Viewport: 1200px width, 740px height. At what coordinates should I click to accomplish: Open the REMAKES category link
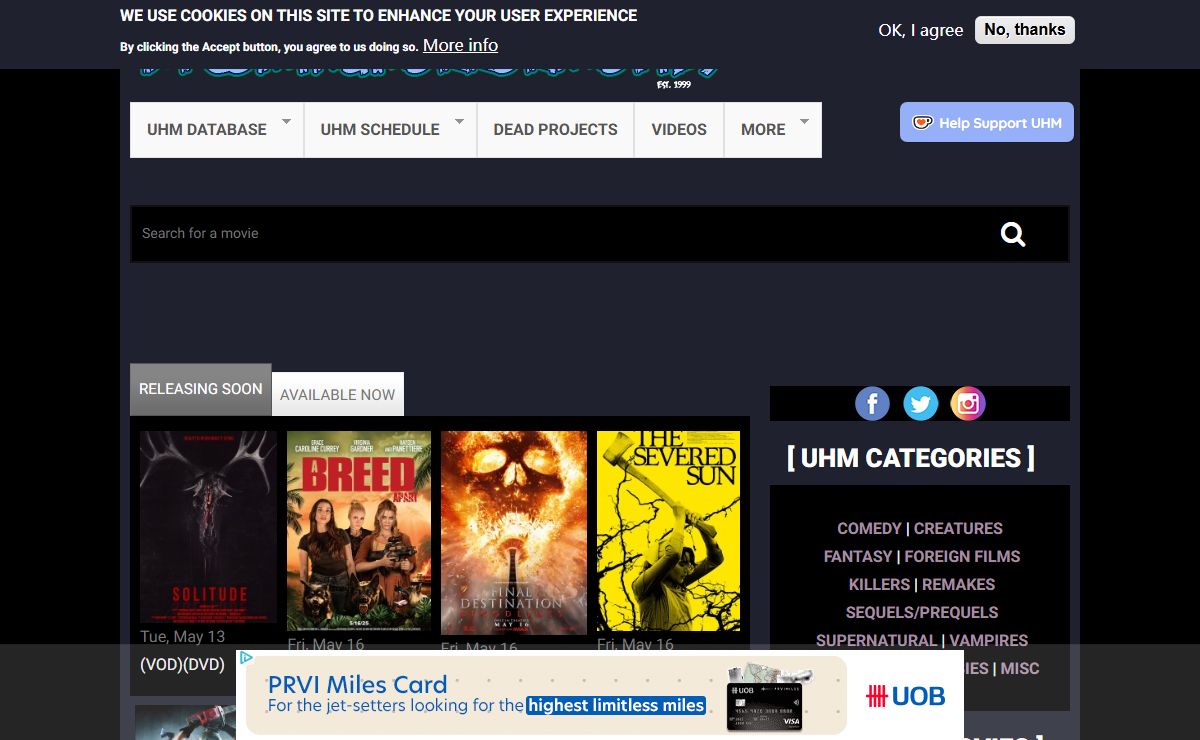pyautogui.click(x=958, y=584)
